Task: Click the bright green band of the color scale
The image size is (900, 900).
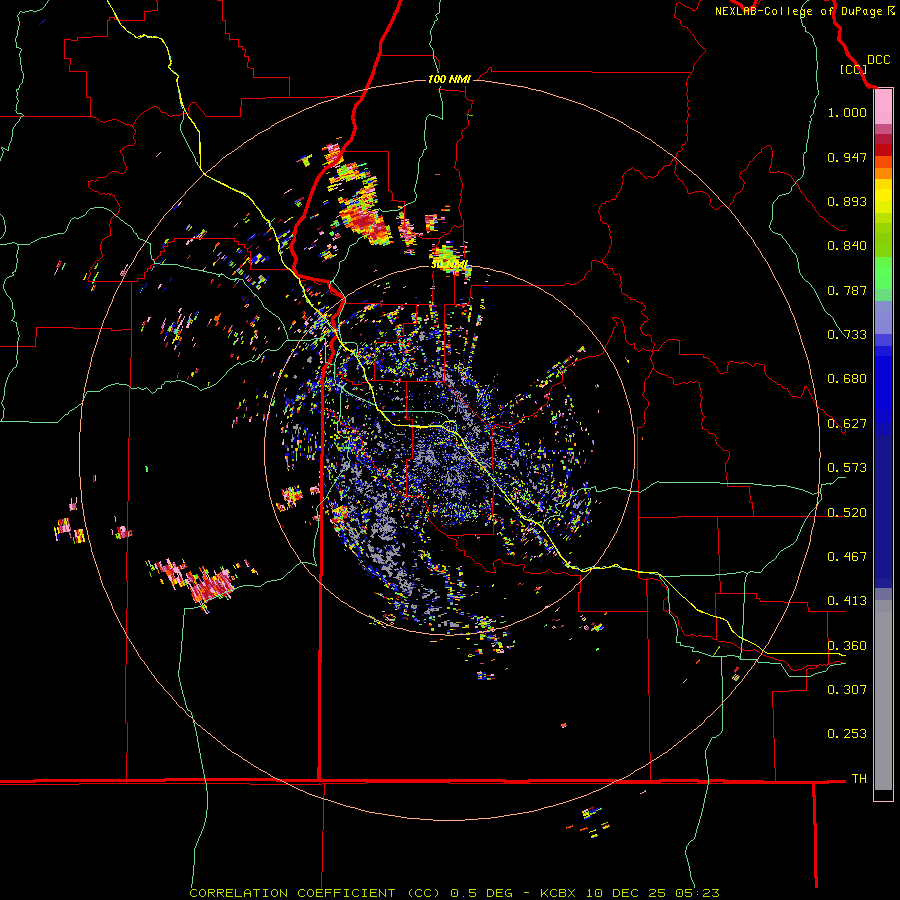Action: (x=883, y=273)
